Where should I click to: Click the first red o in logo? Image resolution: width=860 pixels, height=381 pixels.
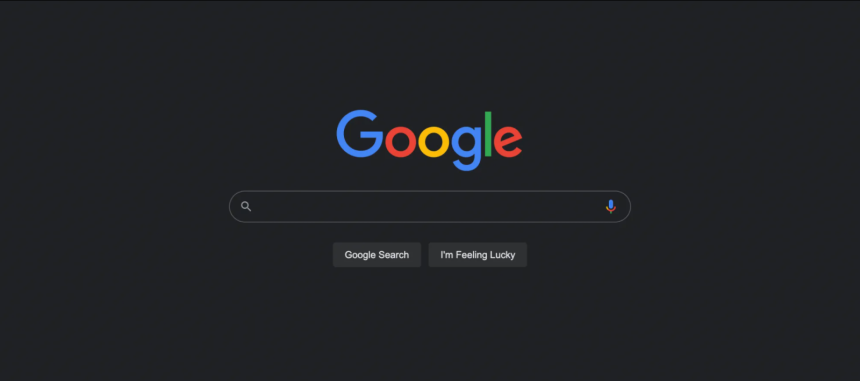pyautogui.click(x=400, y=142)
